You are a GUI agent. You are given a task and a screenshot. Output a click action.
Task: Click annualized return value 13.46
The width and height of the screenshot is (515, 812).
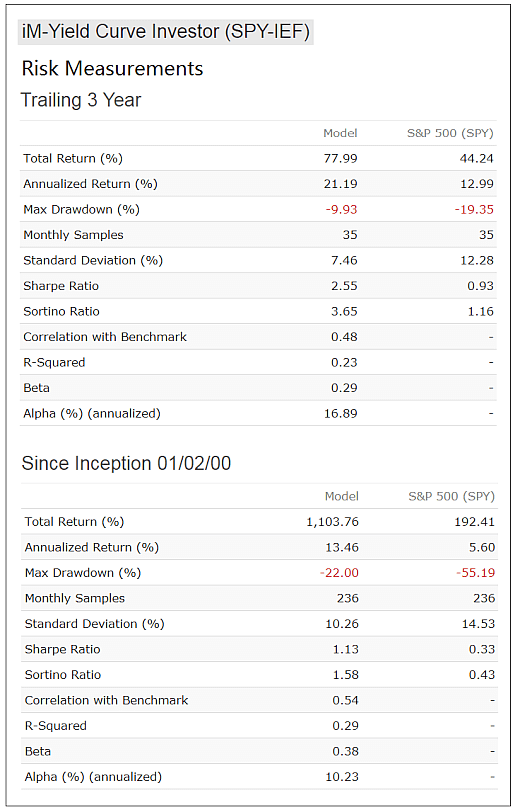coord(342,547)
